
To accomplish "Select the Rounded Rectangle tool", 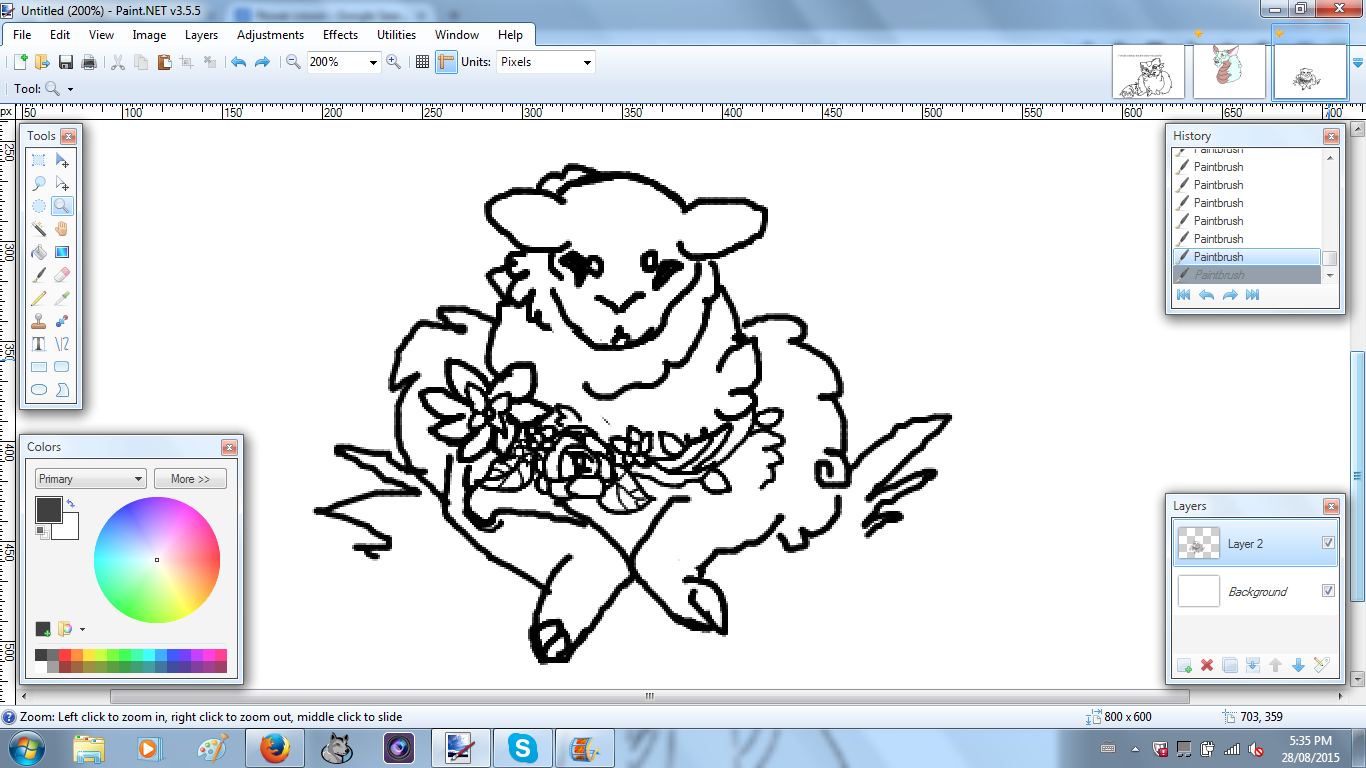I will pos(62,367).
